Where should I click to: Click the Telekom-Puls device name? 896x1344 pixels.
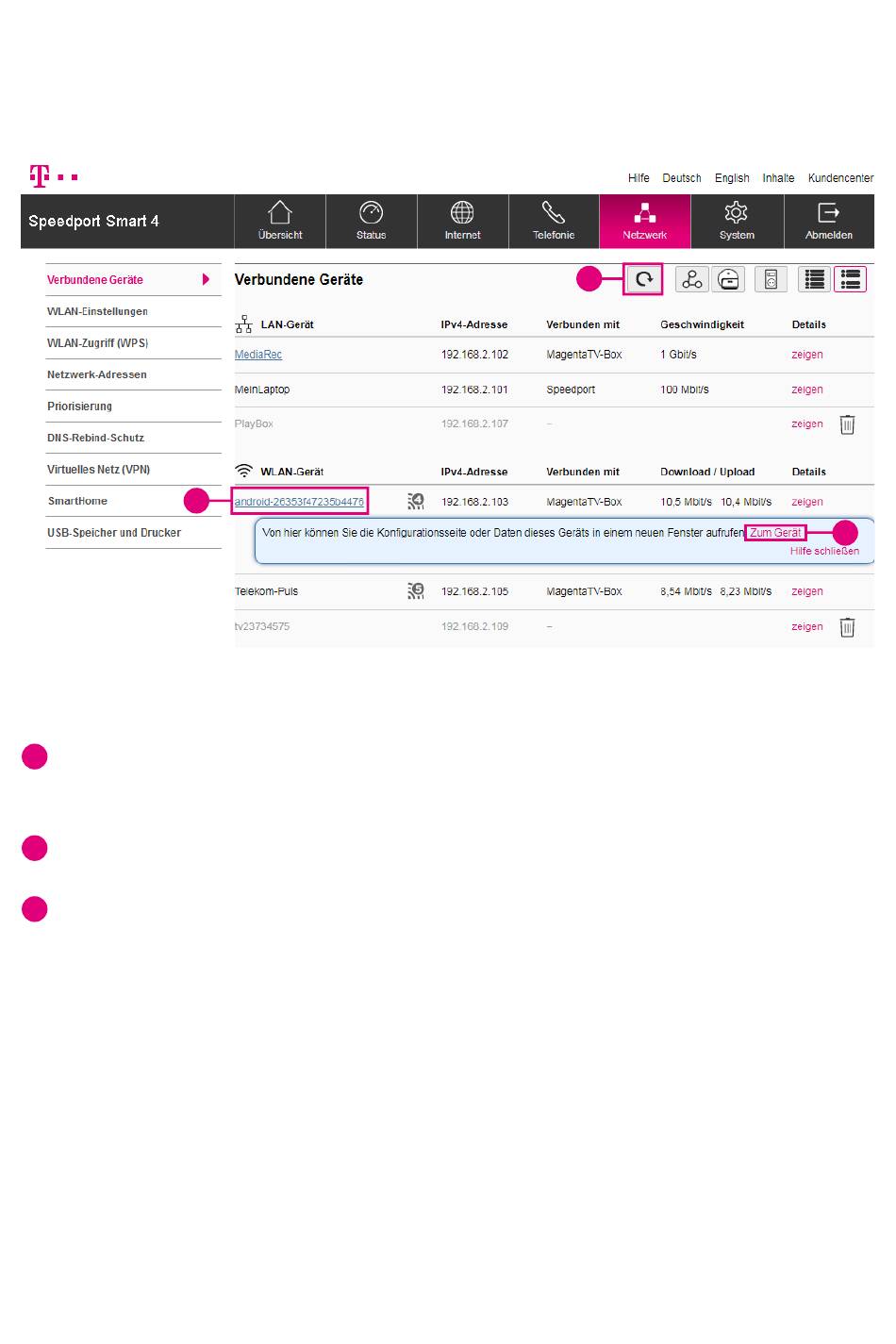point(266,591)
